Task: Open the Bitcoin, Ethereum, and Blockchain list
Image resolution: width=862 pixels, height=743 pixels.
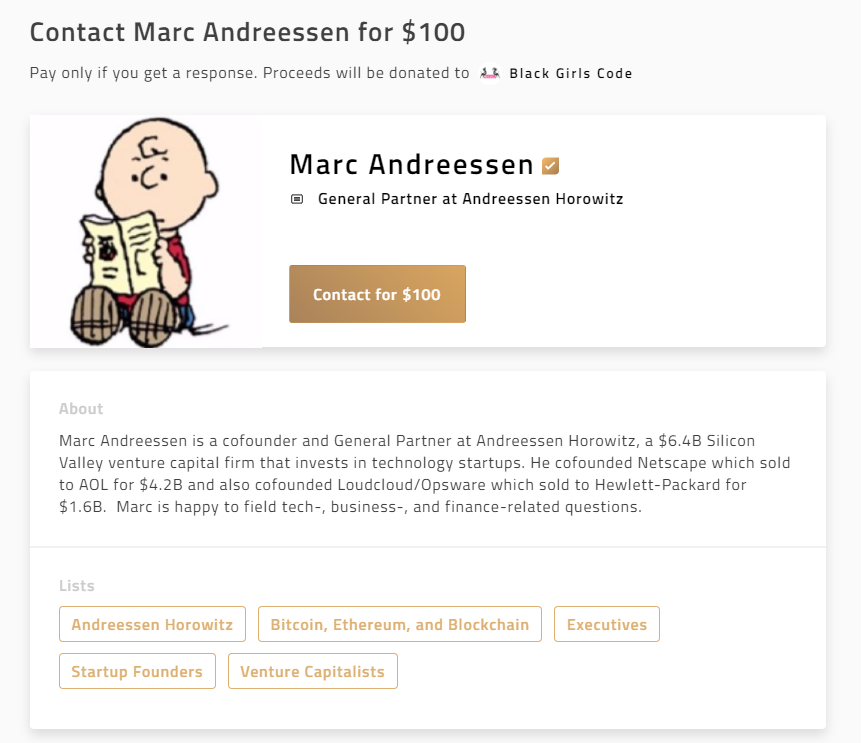Action: click(400, 624)
